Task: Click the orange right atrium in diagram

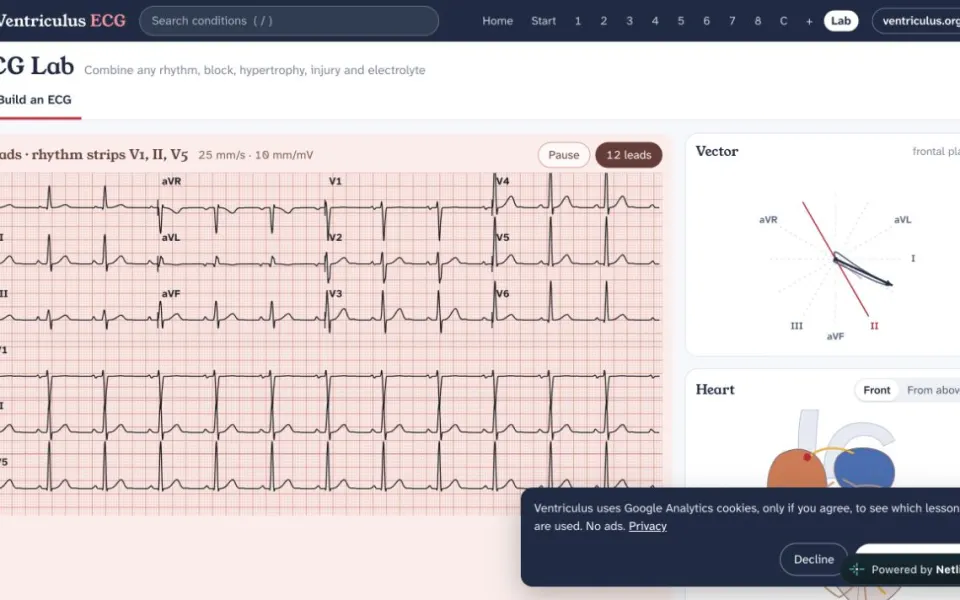Action: tap(797, 471)
